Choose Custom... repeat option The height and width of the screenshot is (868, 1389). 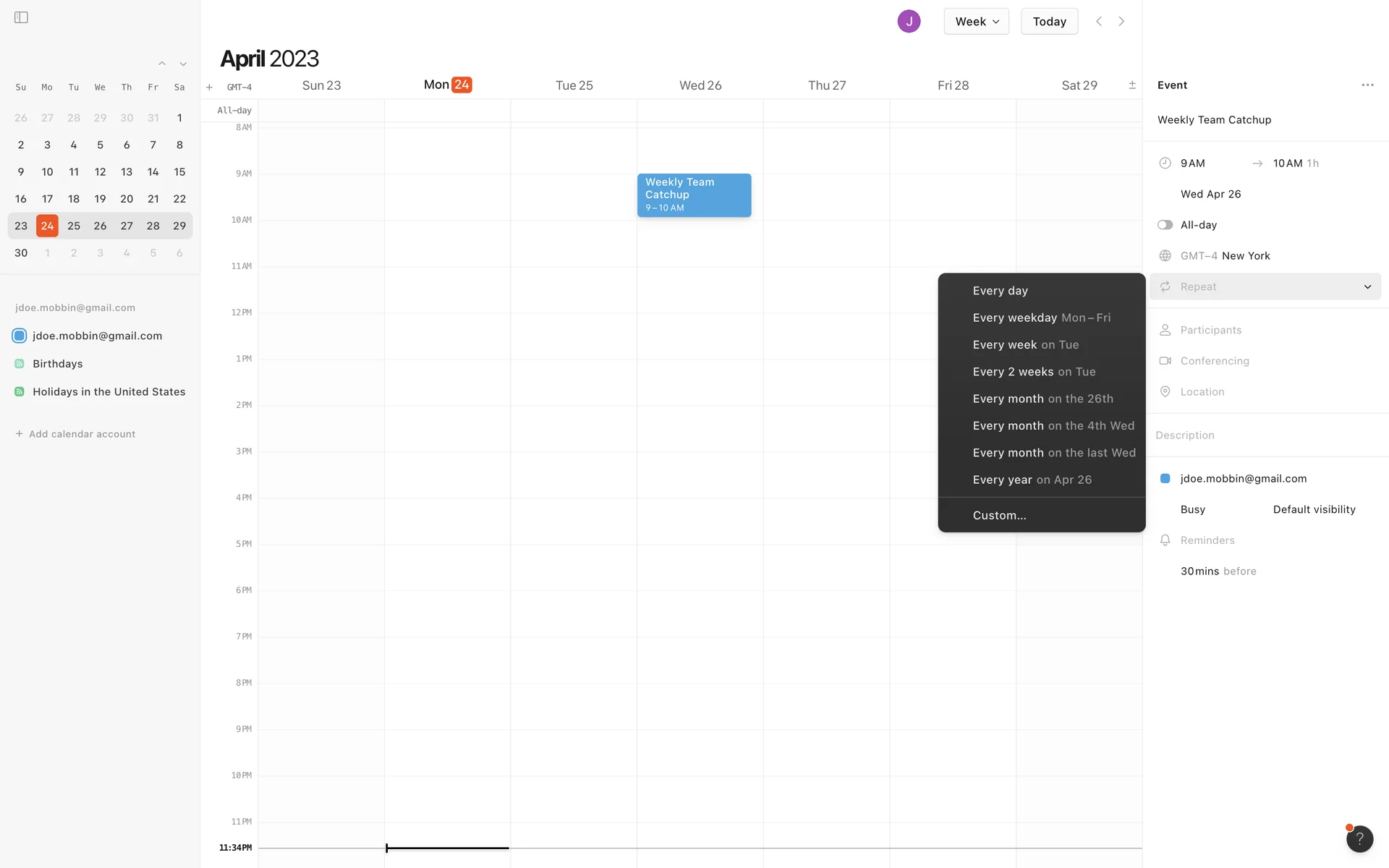[x=999, y=515]
